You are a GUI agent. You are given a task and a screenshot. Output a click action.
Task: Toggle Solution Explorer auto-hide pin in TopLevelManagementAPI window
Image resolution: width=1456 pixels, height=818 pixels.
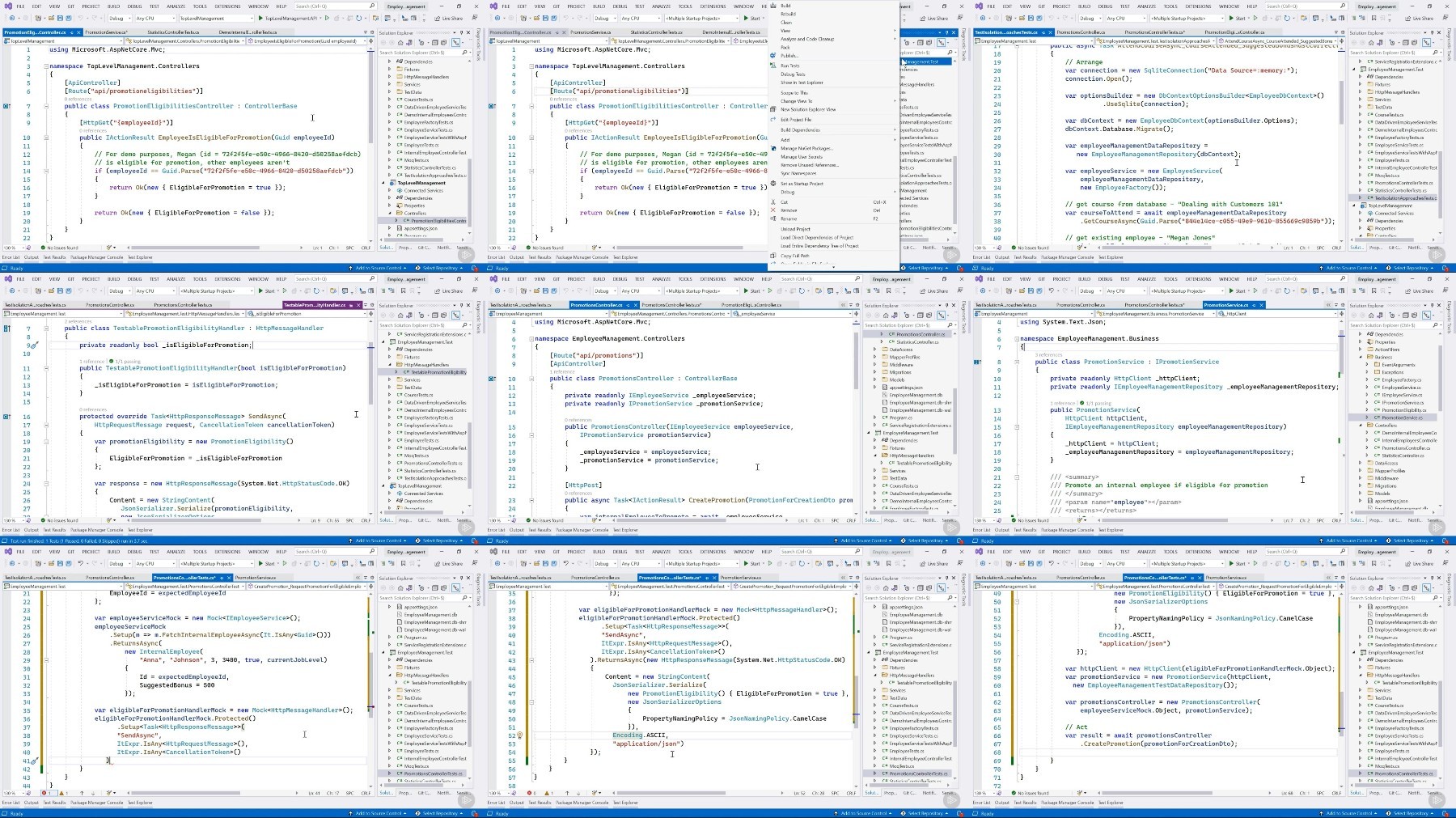(461, 32)
